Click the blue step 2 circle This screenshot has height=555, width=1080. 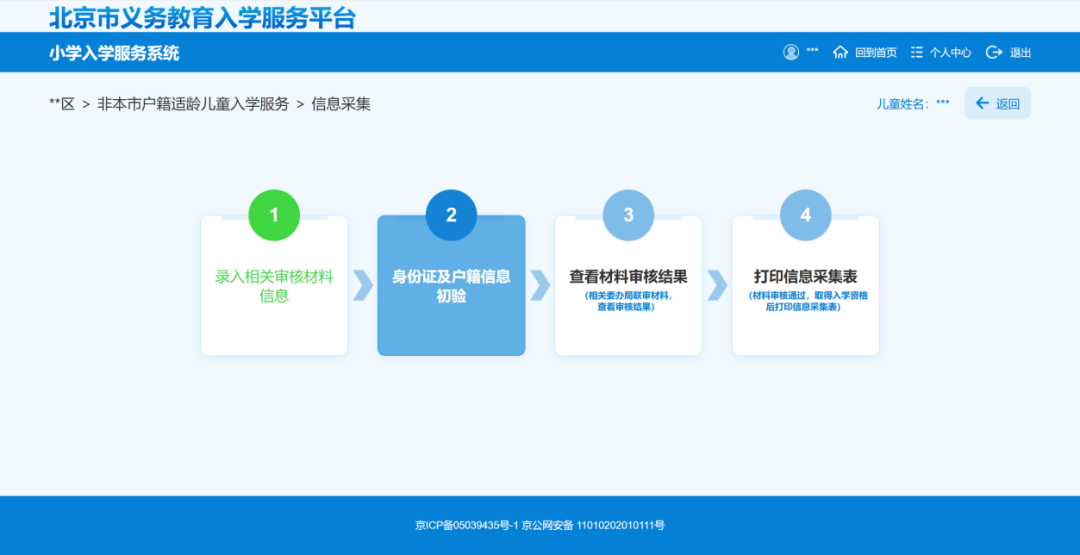(x=451, y=215)
